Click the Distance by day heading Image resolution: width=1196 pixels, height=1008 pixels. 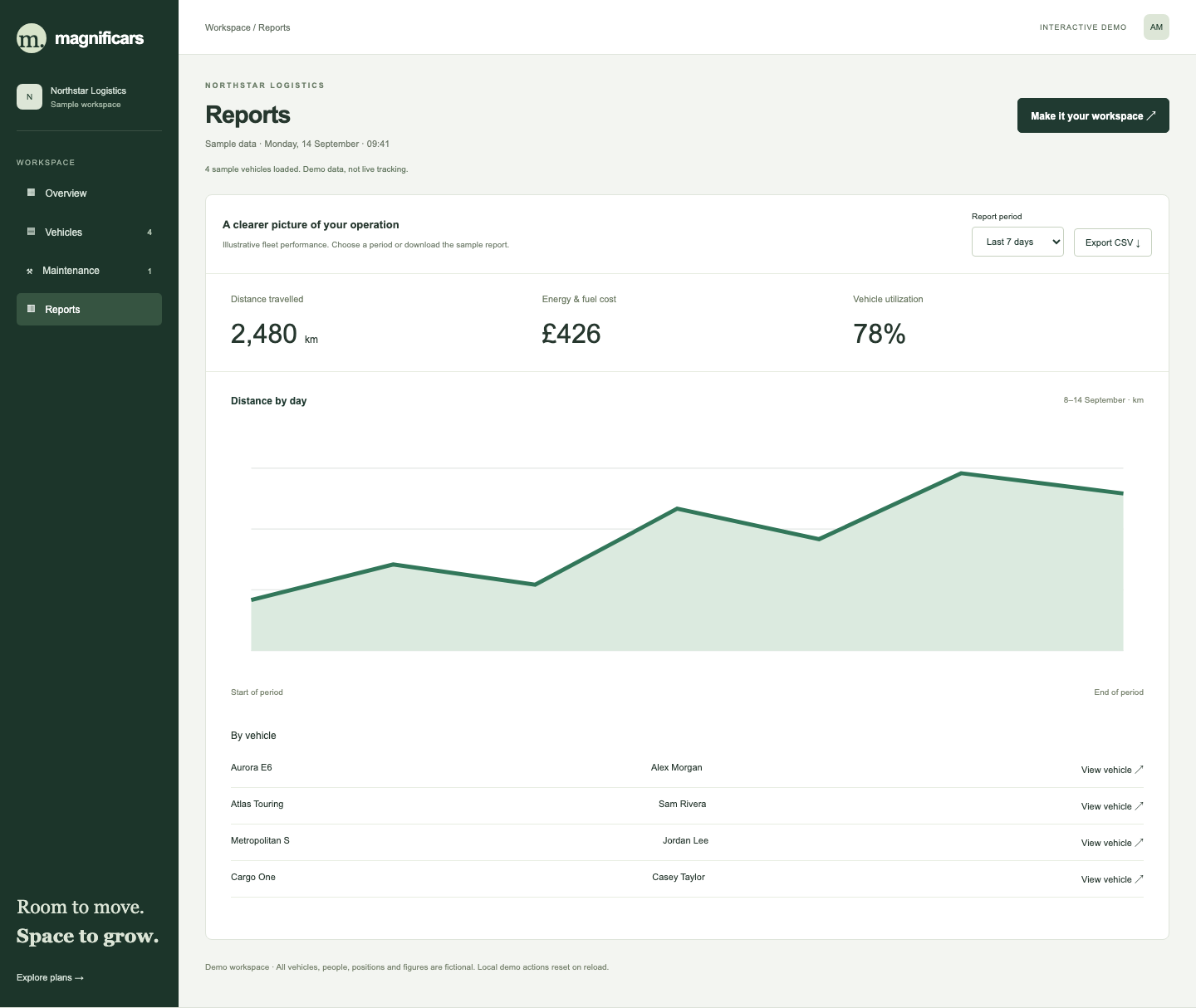pyautogui.click(x=269, y=401)
